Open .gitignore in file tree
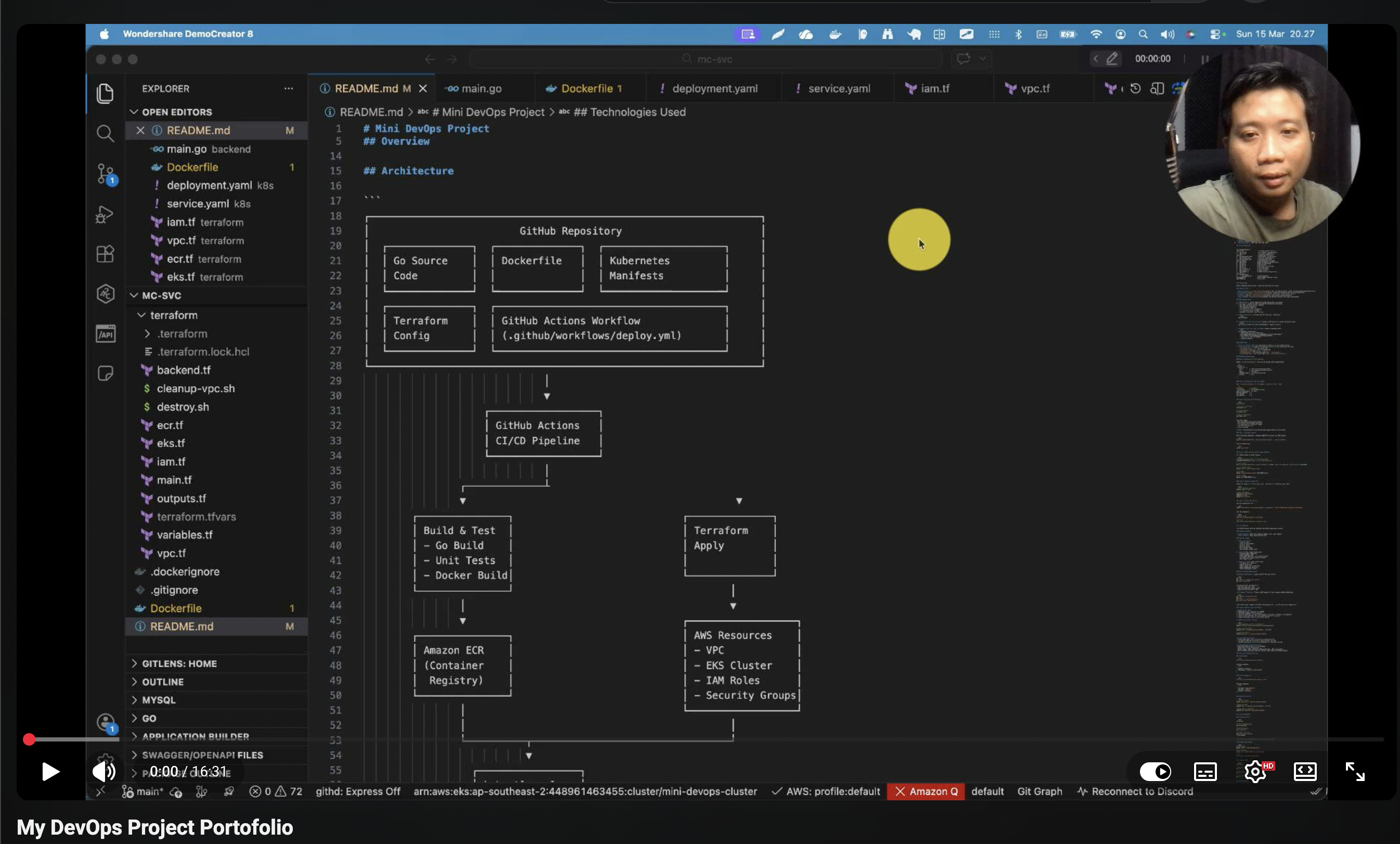The width and height of the screenshot is (1400, 844). coord(216,590)
